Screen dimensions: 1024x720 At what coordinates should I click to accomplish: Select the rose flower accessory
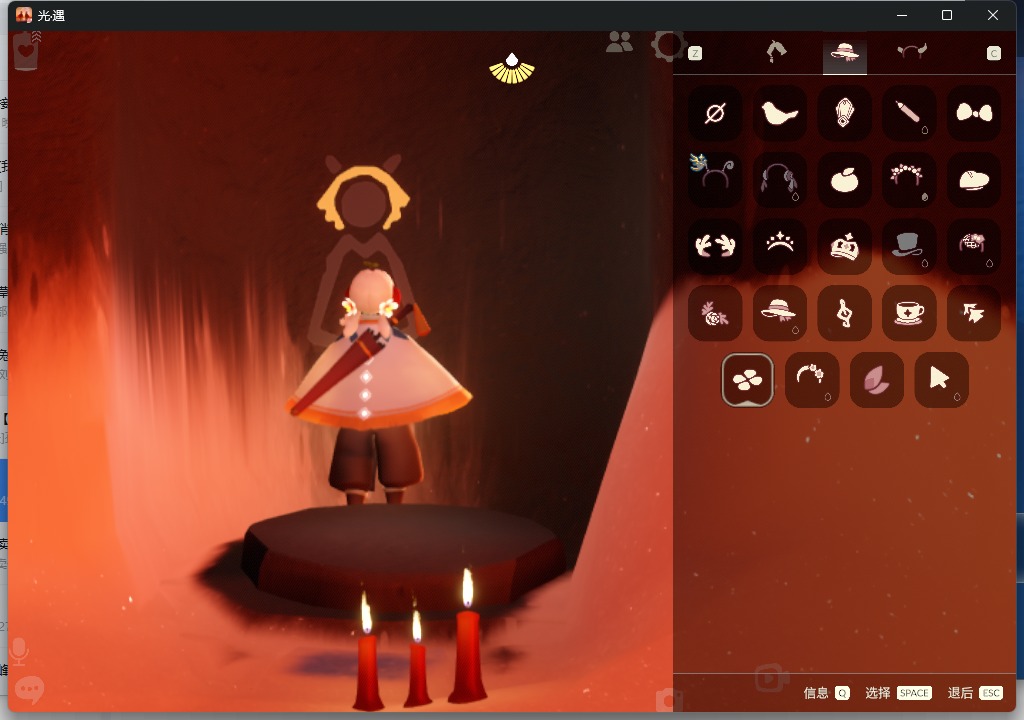tap(715, 313)
